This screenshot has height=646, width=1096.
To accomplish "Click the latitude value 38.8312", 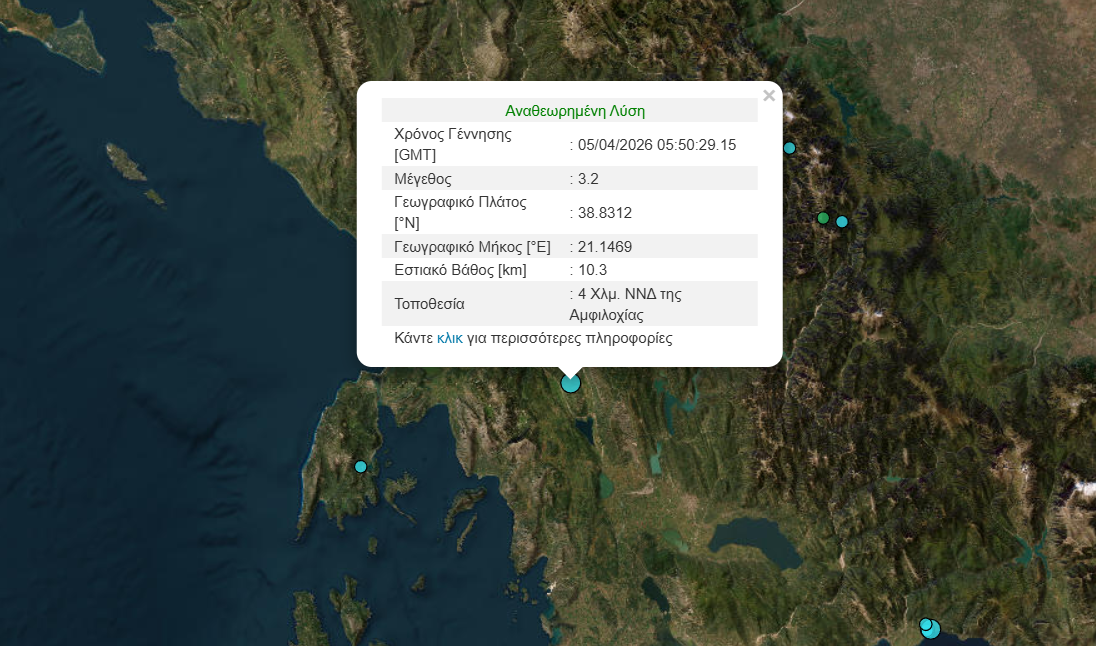I will click(x=604, y=213).
